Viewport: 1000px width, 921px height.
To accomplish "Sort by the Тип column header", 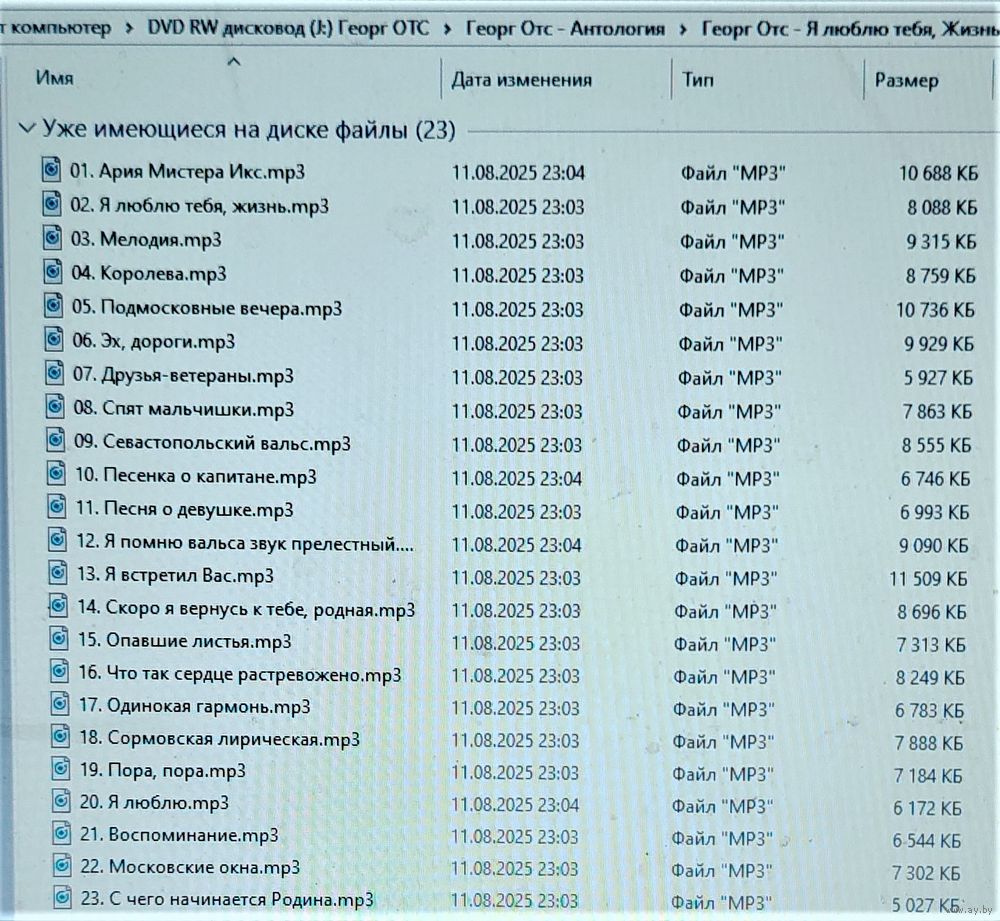I will [698, 80].
